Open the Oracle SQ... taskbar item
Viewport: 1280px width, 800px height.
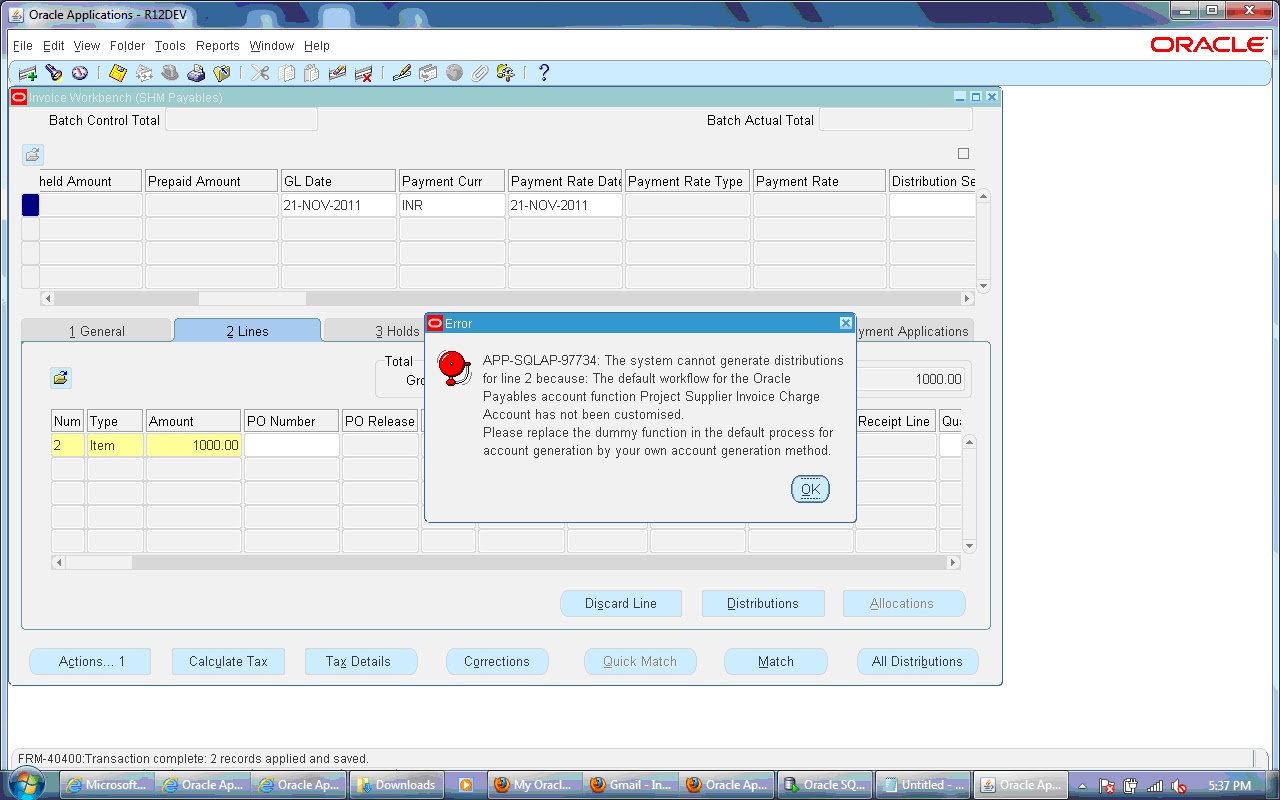(x=824, y=785)
